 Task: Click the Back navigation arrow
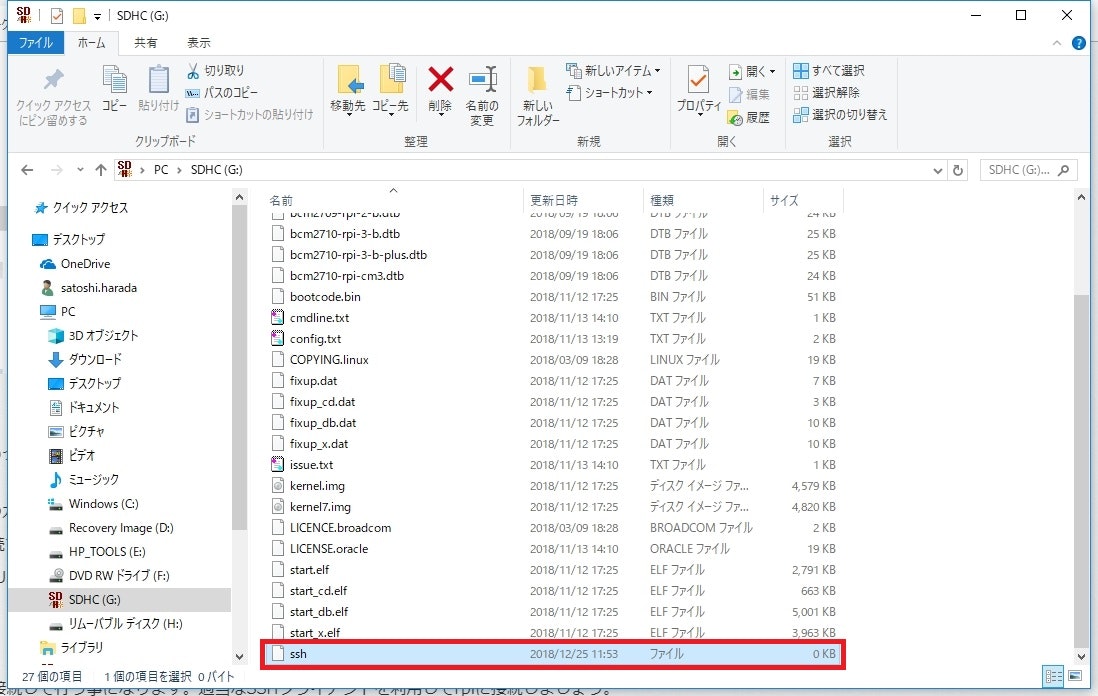click(x=27, y=170)
